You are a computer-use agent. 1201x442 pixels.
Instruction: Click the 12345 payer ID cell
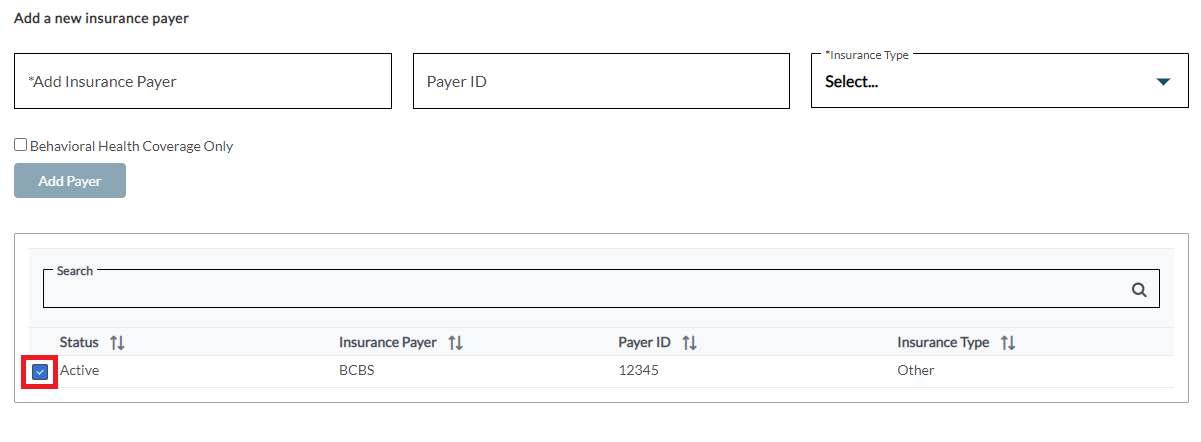click(638, 371)
